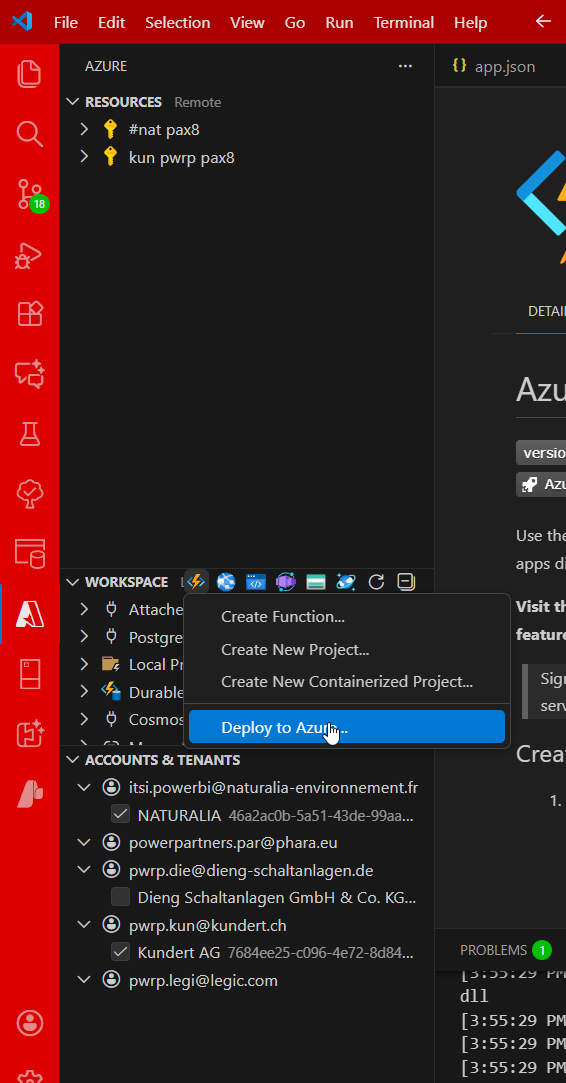Image resolution: width=566 pixels, height=1083 pixels.
Task: Collapse the itsi.powerbi@naturalia-environnement.fr account
Action: 84,787
